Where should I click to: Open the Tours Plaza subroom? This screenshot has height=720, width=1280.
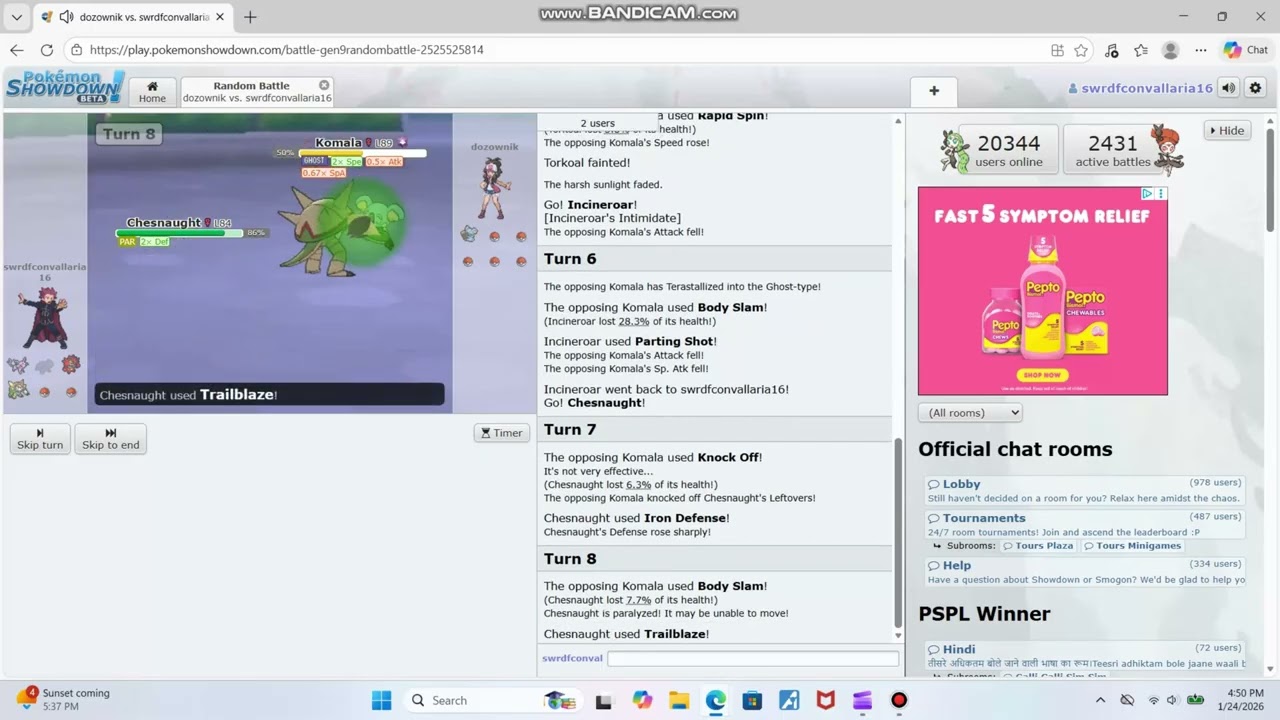coord(1037,546)
